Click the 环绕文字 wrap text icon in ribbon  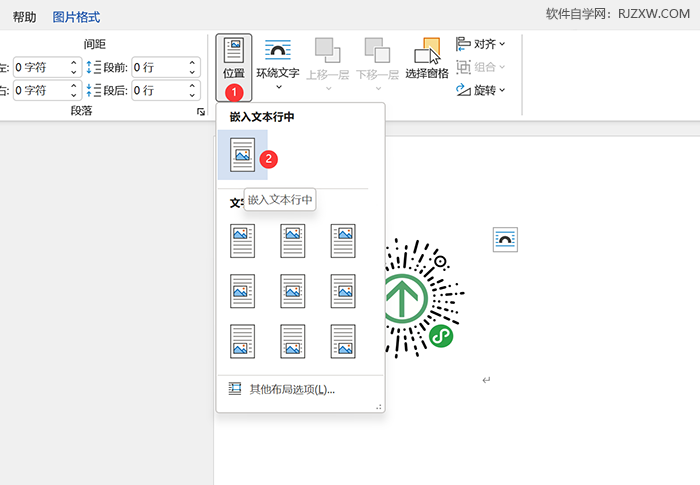pyautogui.click(x=278, y=50)
